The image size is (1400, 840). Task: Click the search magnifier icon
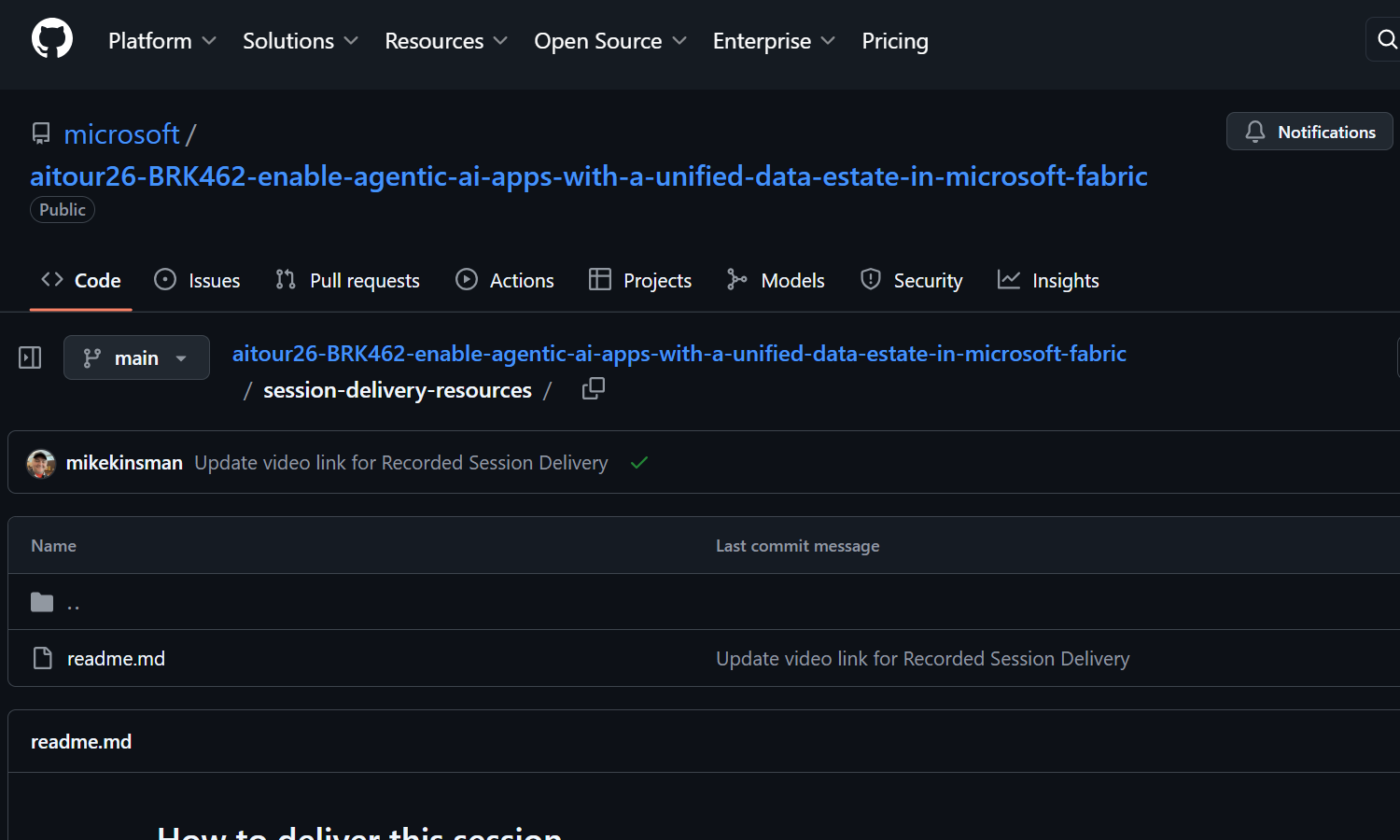[x=1387, y=39]
